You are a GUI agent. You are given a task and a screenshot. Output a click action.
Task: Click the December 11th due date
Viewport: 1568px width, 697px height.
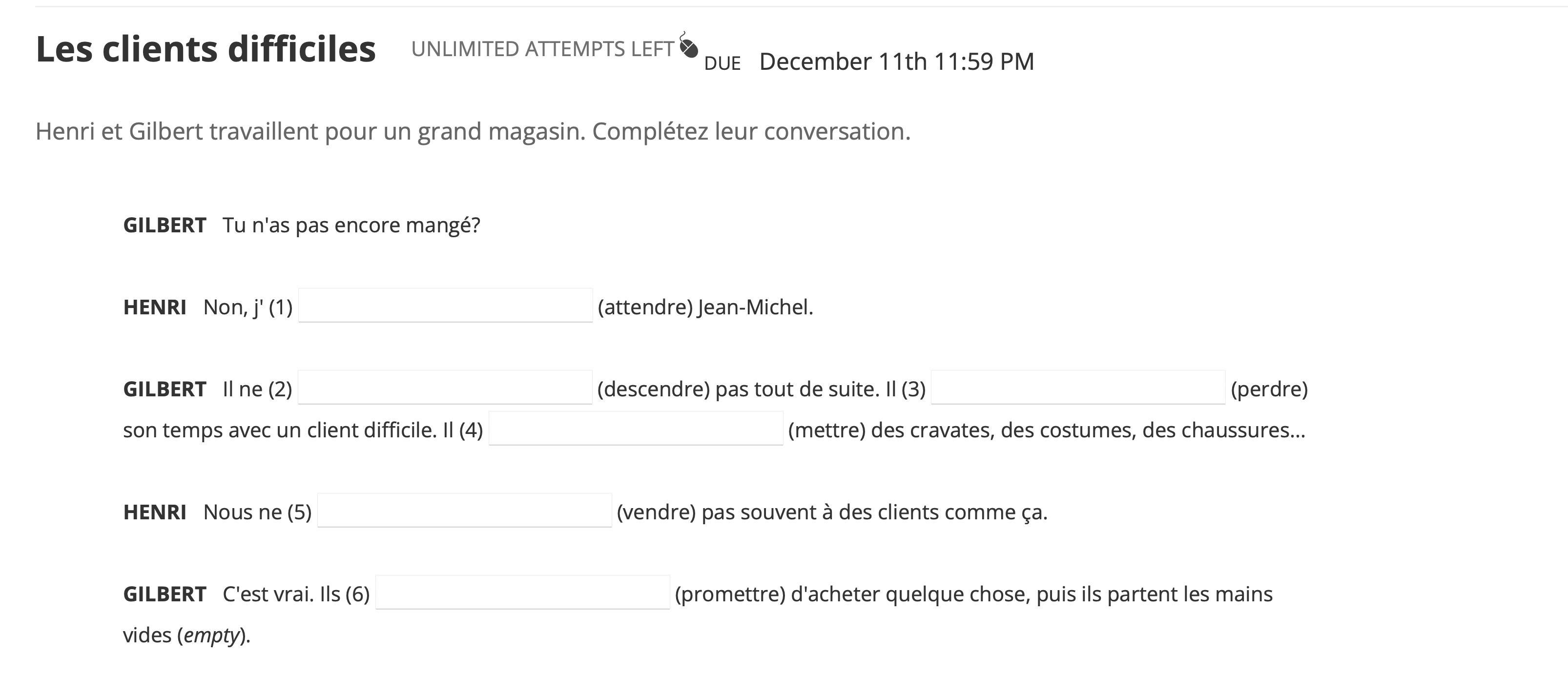click(x=897, y=61)
